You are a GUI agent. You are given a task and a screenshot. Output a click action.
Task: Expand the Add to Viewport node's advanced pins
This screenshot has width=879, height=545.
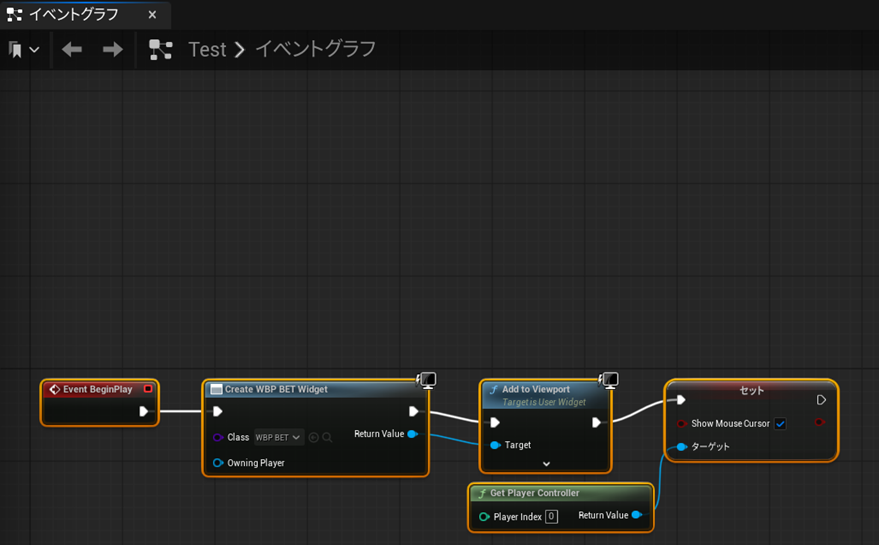pyautogui.click(x=546, y=464)
